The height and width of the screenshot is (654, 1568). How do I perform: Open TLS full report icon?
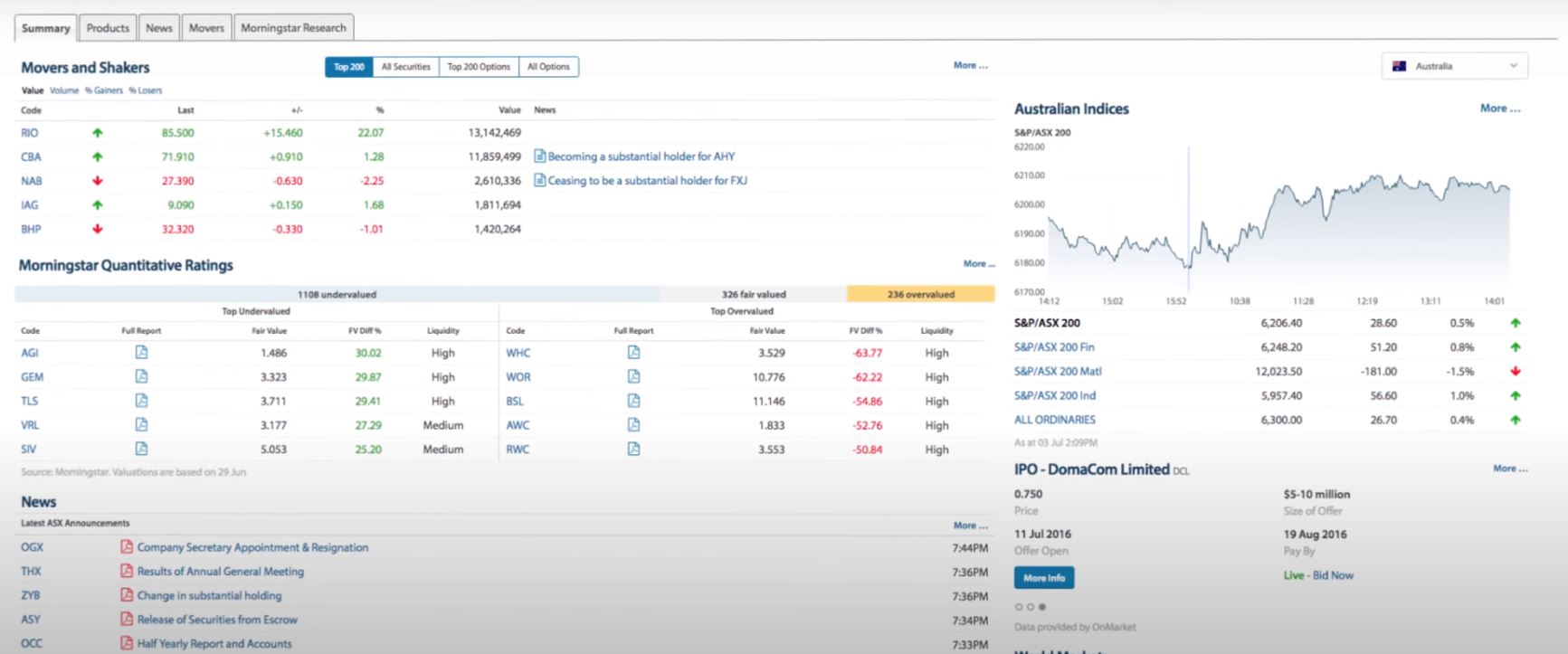pos(141,401)
